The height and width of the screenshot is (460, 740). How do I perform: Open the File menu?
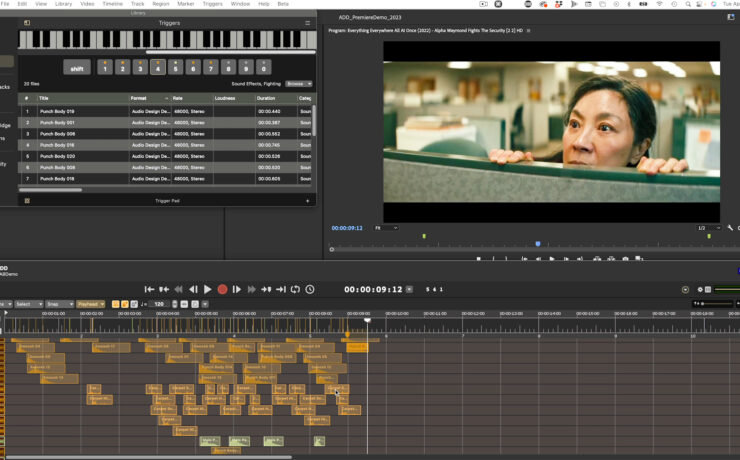coord(5,4)
